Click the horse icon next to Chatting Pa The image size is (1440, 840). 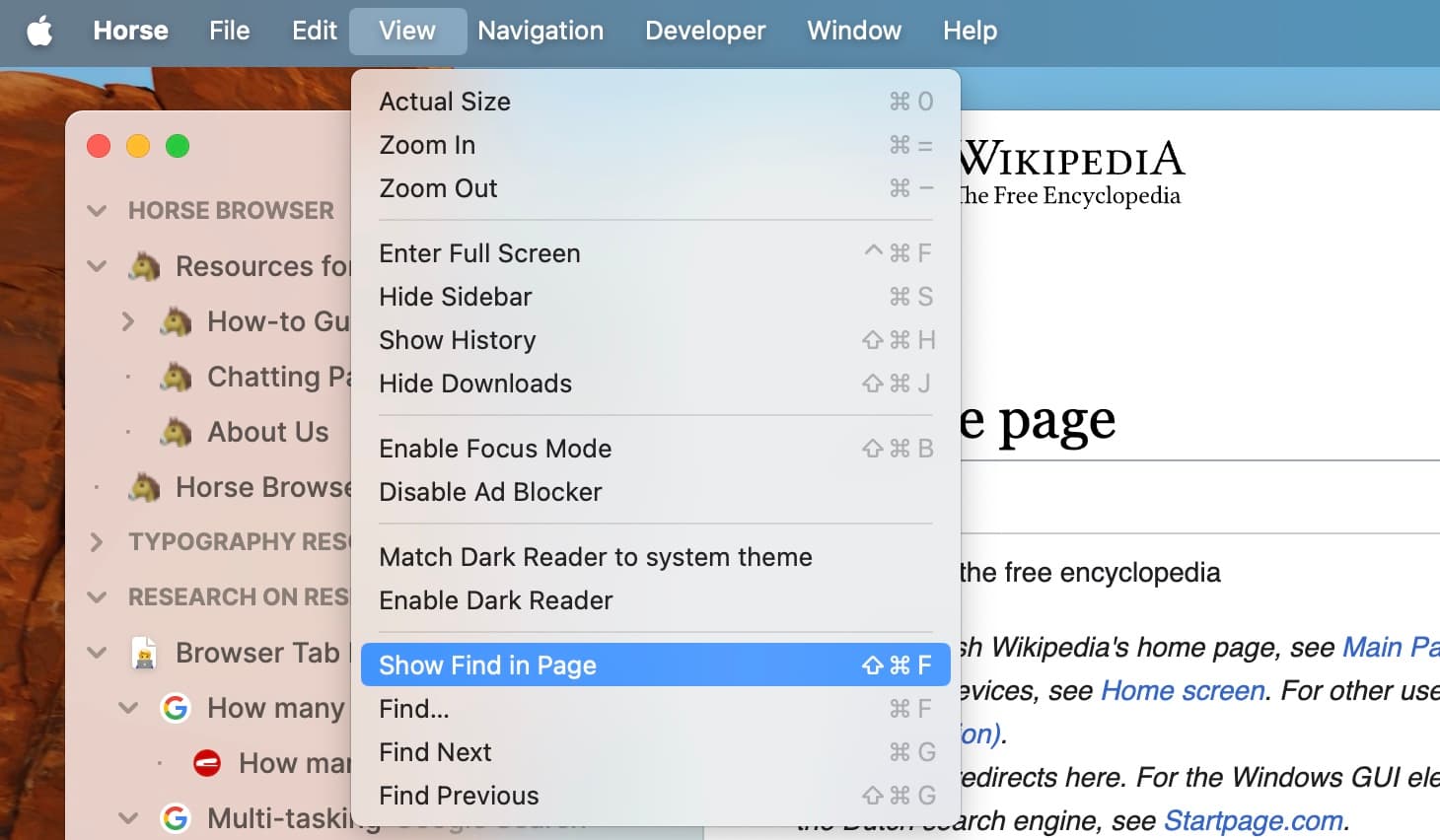[175, 377]
